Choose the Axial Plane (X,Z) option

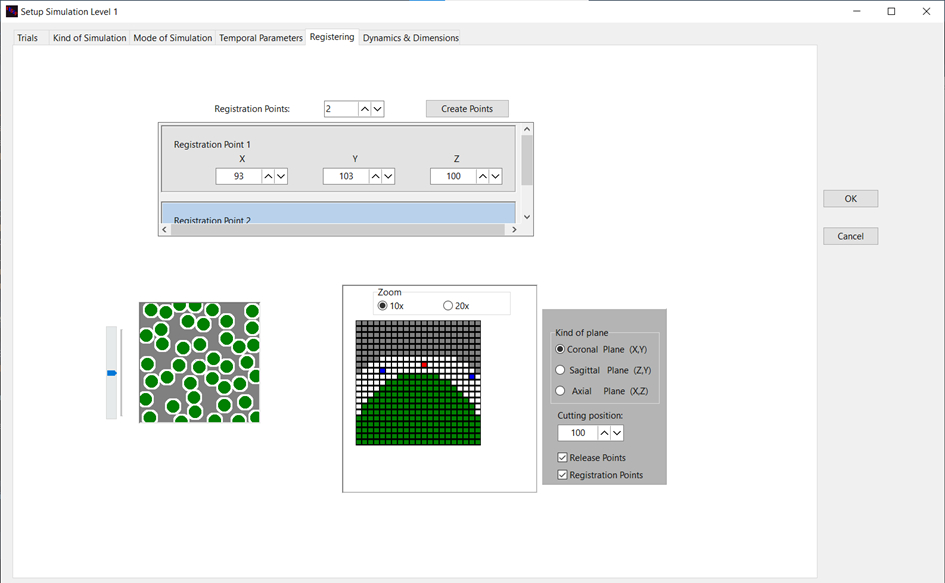tap(560, 391)
